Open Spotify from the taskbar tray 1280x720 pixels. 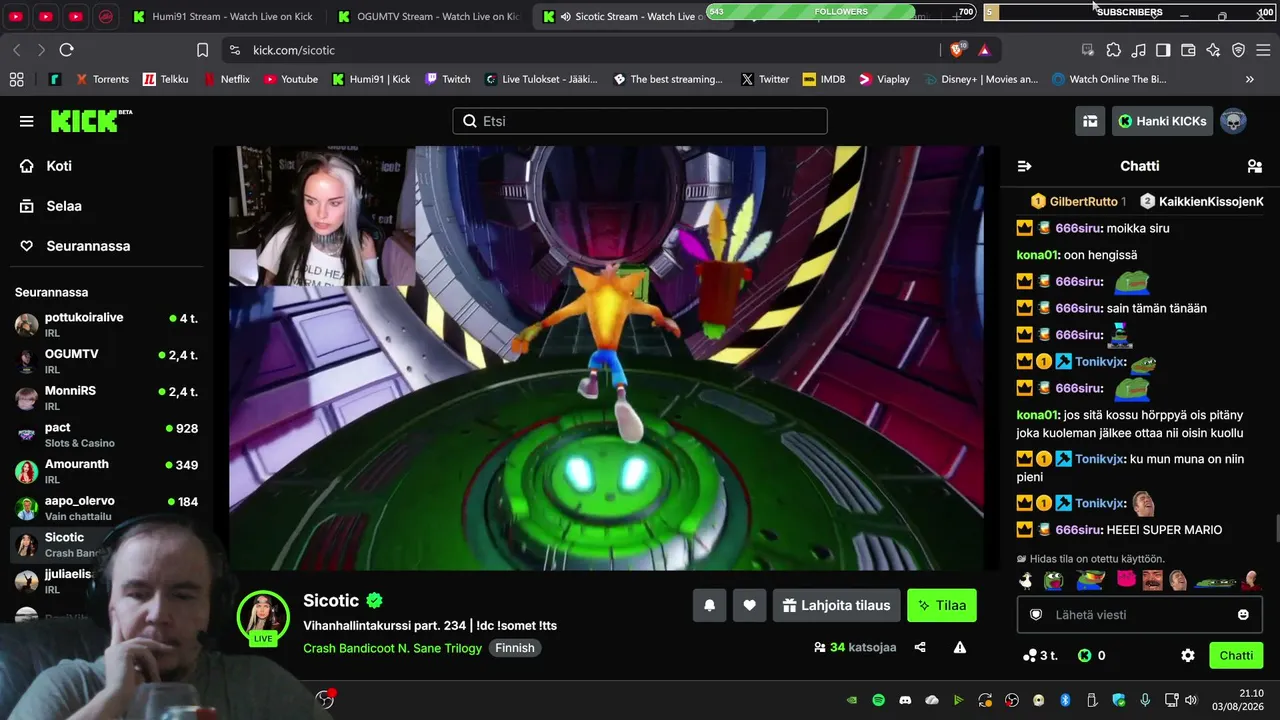click(879, 700)
